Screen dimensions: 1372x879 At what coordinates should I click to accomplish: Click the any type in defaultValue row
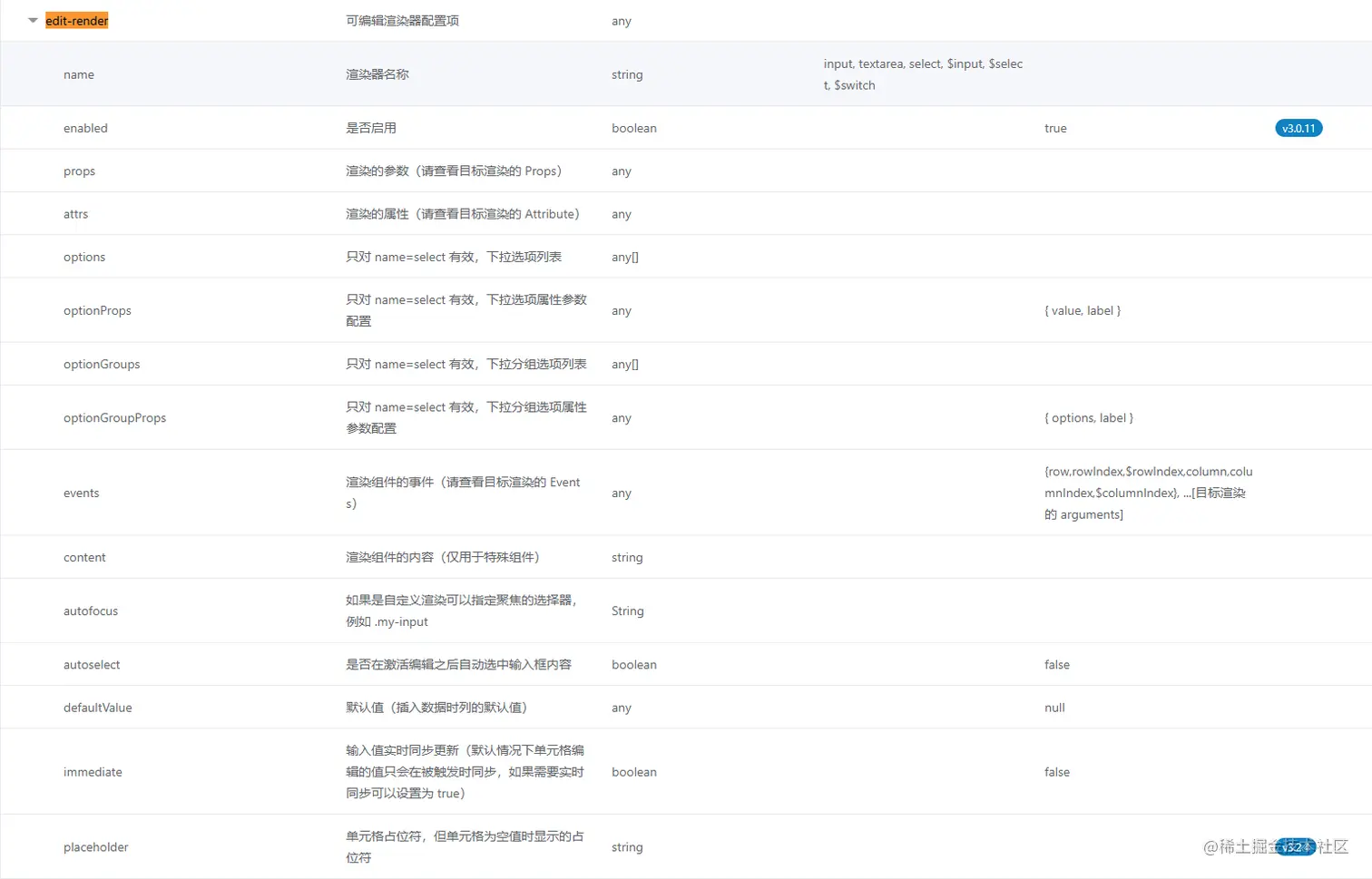622,708
